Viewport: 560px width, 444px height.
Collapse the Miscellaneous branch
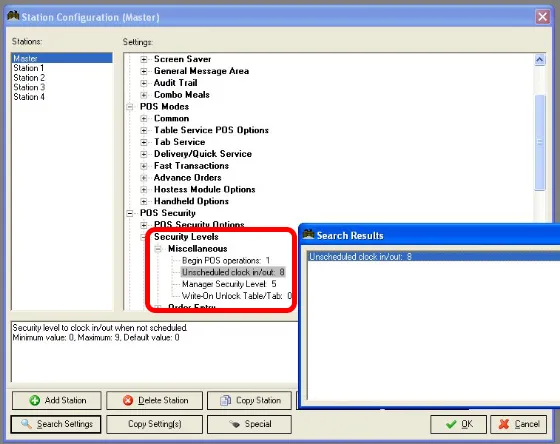click(158, 249)
